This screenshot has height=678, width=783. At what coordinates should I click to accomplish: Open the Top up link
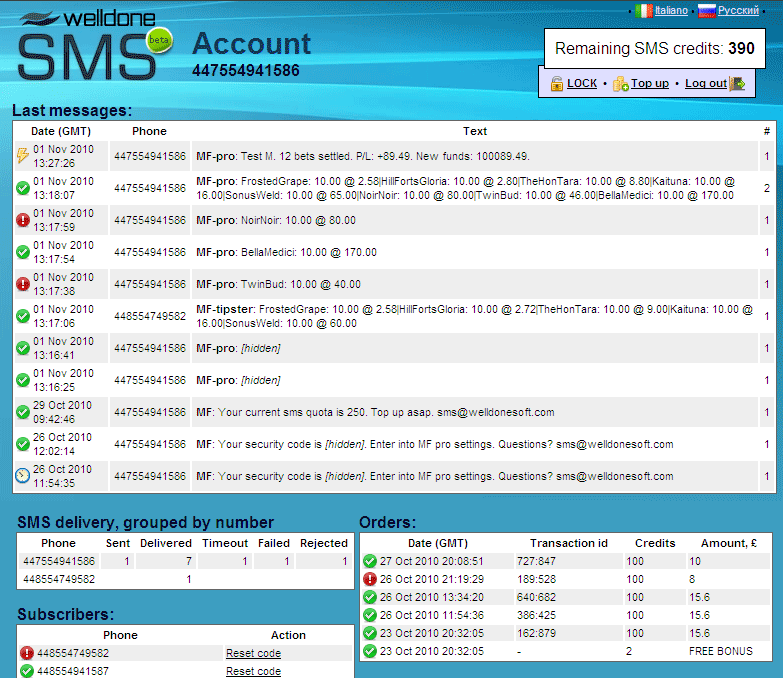tap(650, 84)
